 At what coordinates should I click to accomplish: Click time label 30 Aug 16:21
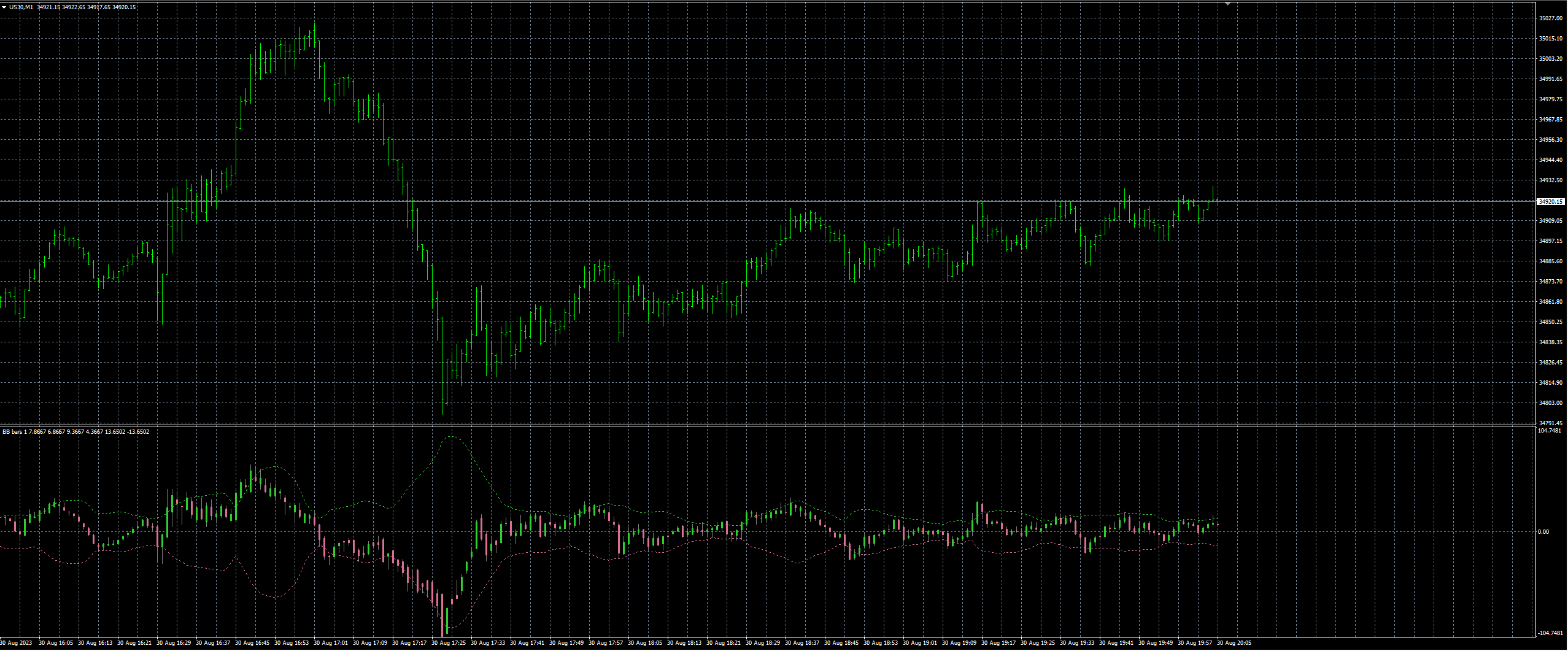coord(134,644)
